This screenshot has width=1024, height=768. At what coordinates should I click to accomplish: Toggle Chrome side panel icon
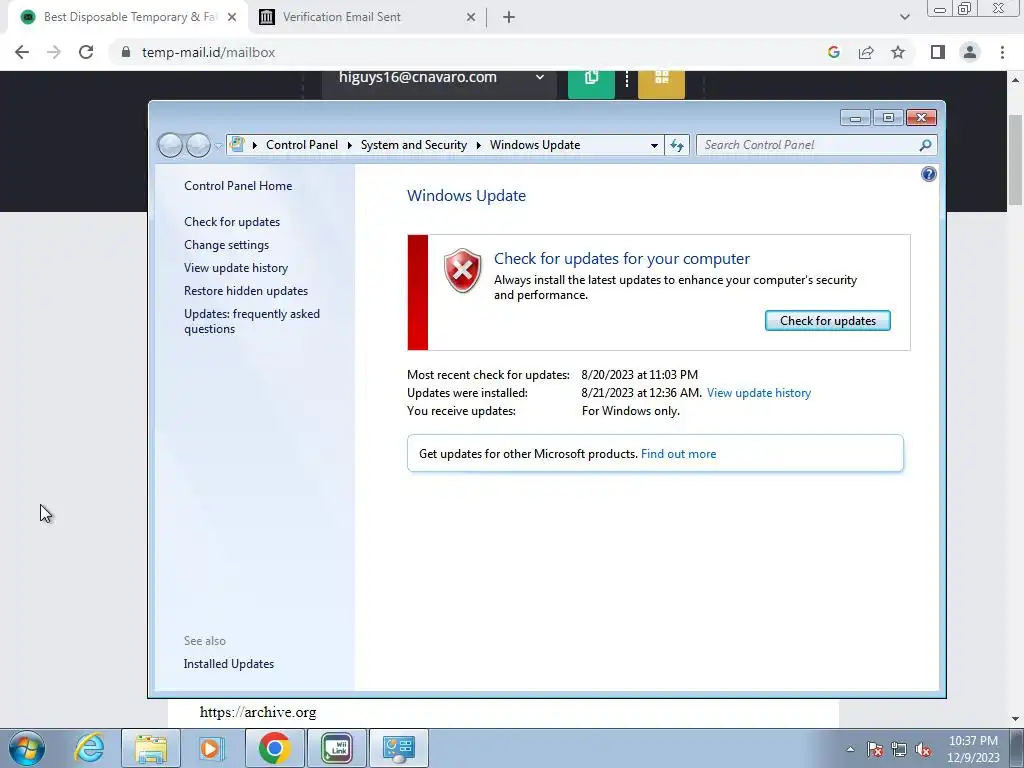coord(938,52)
